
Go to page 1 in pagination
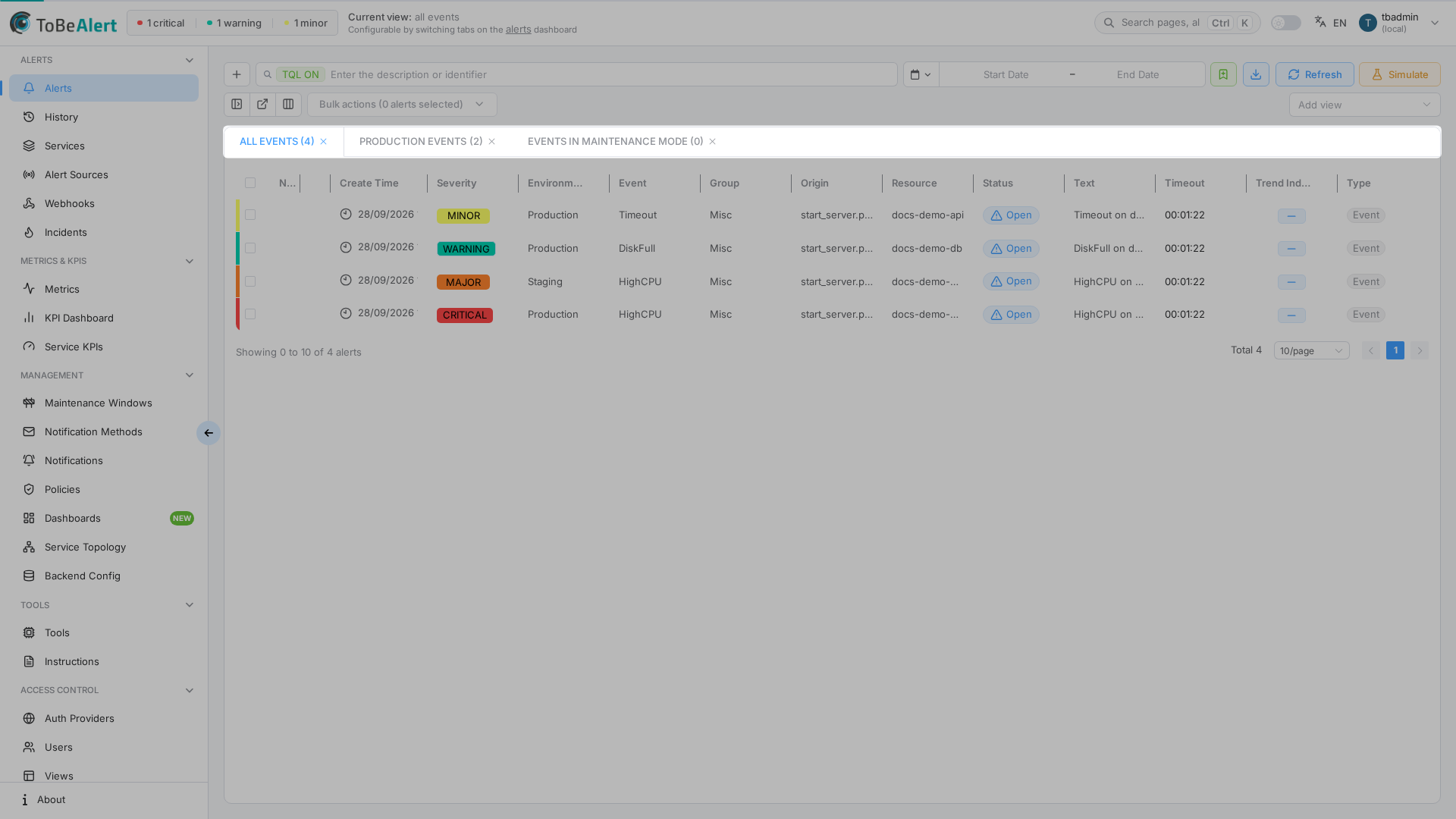pos(1395,350)
